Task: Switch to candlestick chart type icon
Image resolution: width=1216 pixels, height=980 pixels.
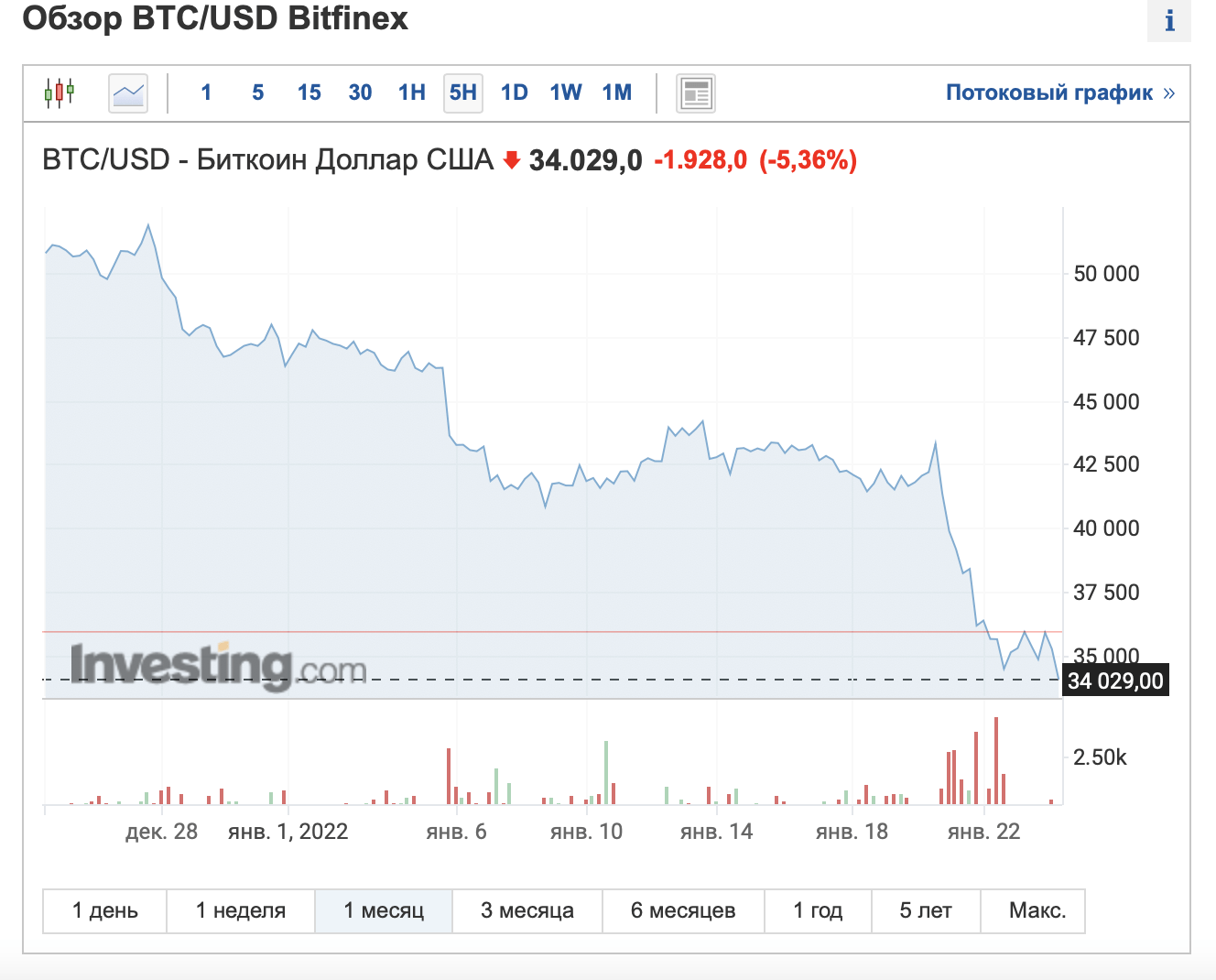Action: click(60, 93)
